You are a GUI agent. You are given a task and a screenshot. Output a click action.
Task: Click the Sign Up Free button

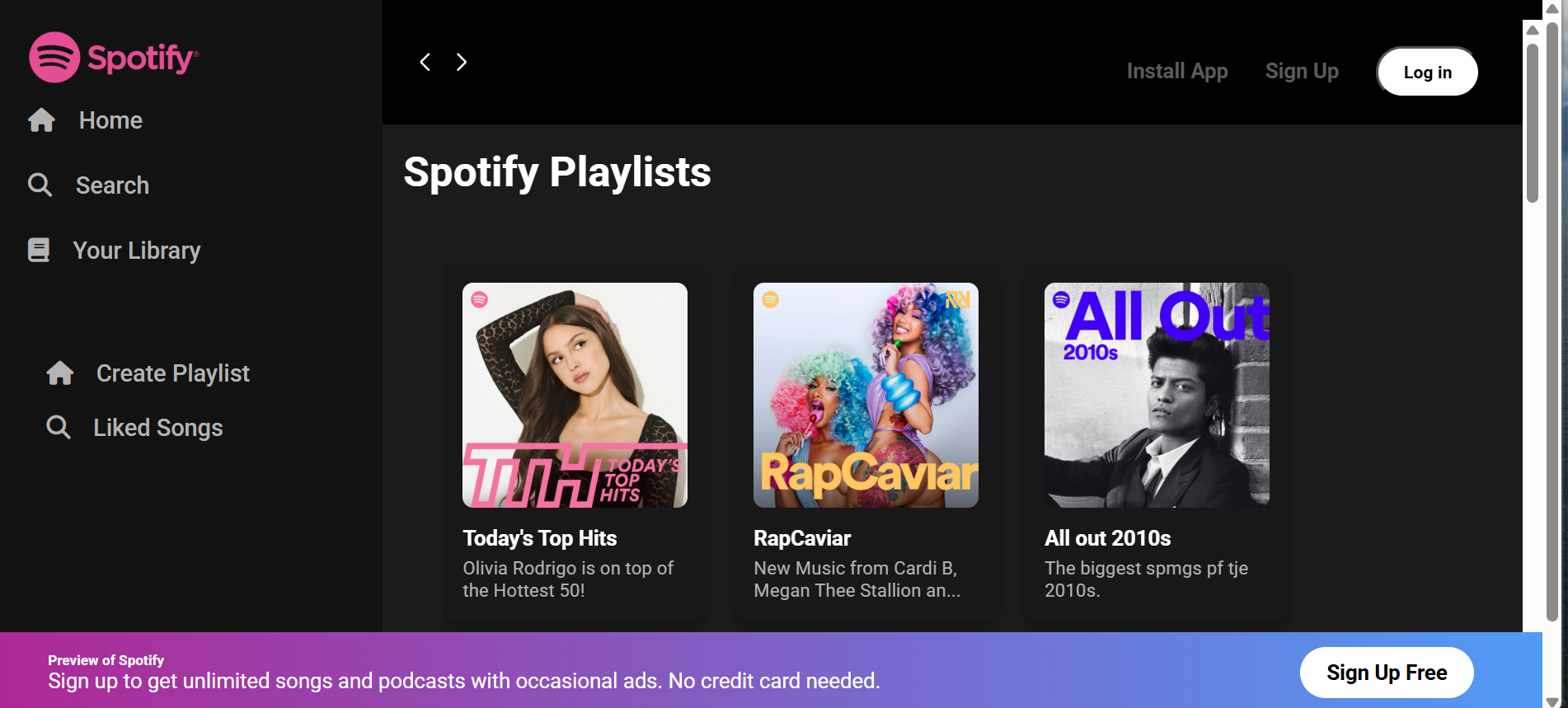[x=1387, y=673]
